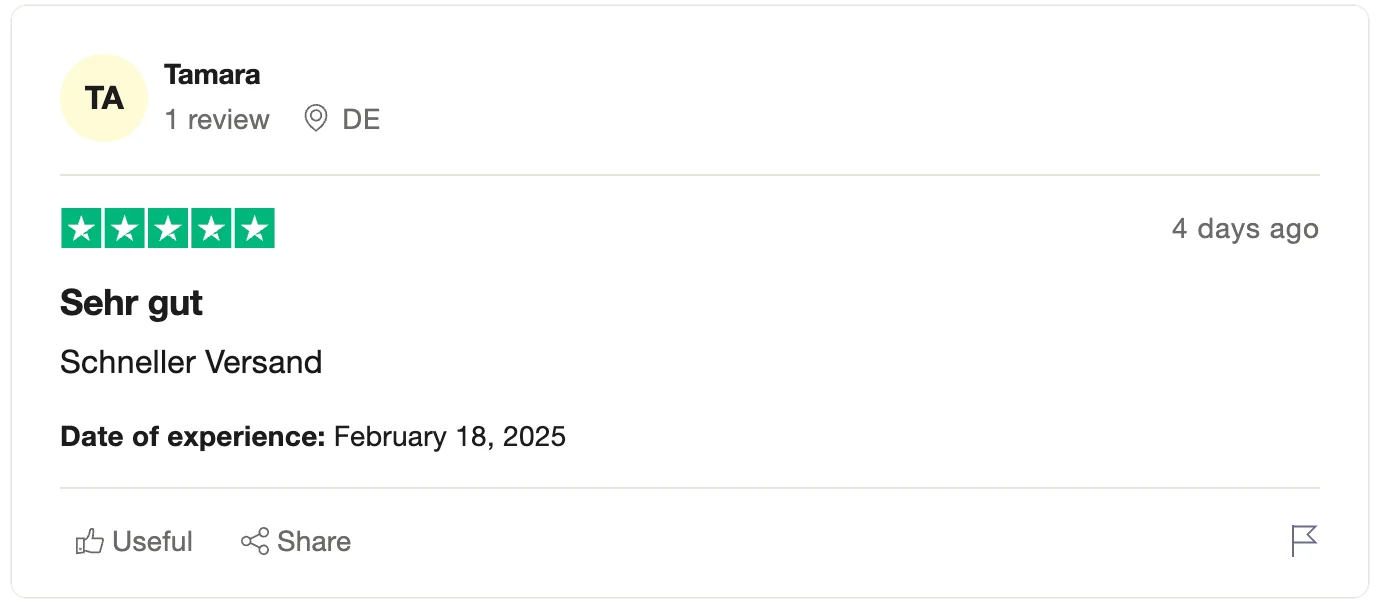Open reviewer Tamara's profile name
The height and width of the screenshot is (606, 1384).
click(212, 75)
